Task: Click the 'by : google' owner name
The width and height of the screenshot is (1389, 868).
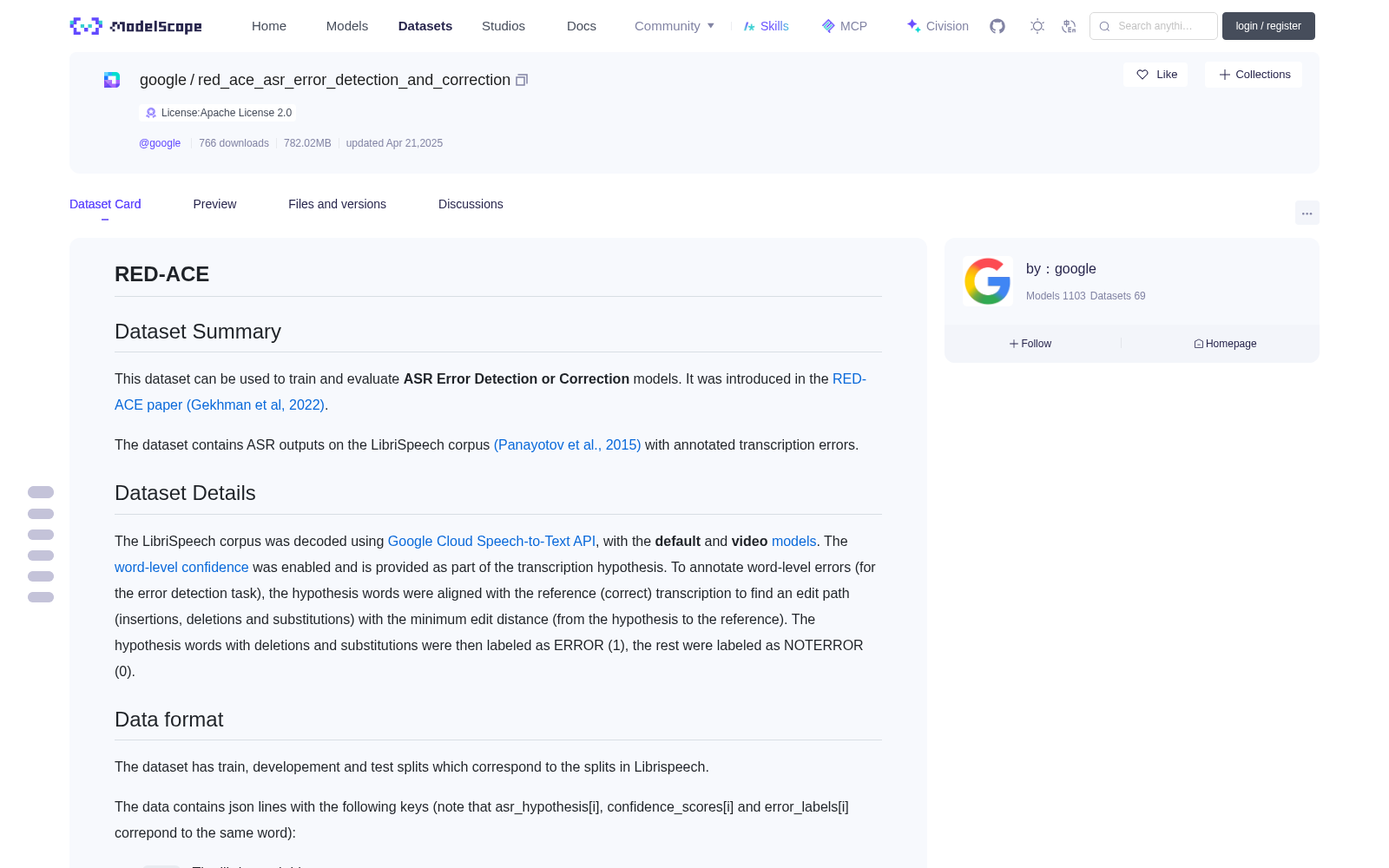Action: pos(1061,269)
